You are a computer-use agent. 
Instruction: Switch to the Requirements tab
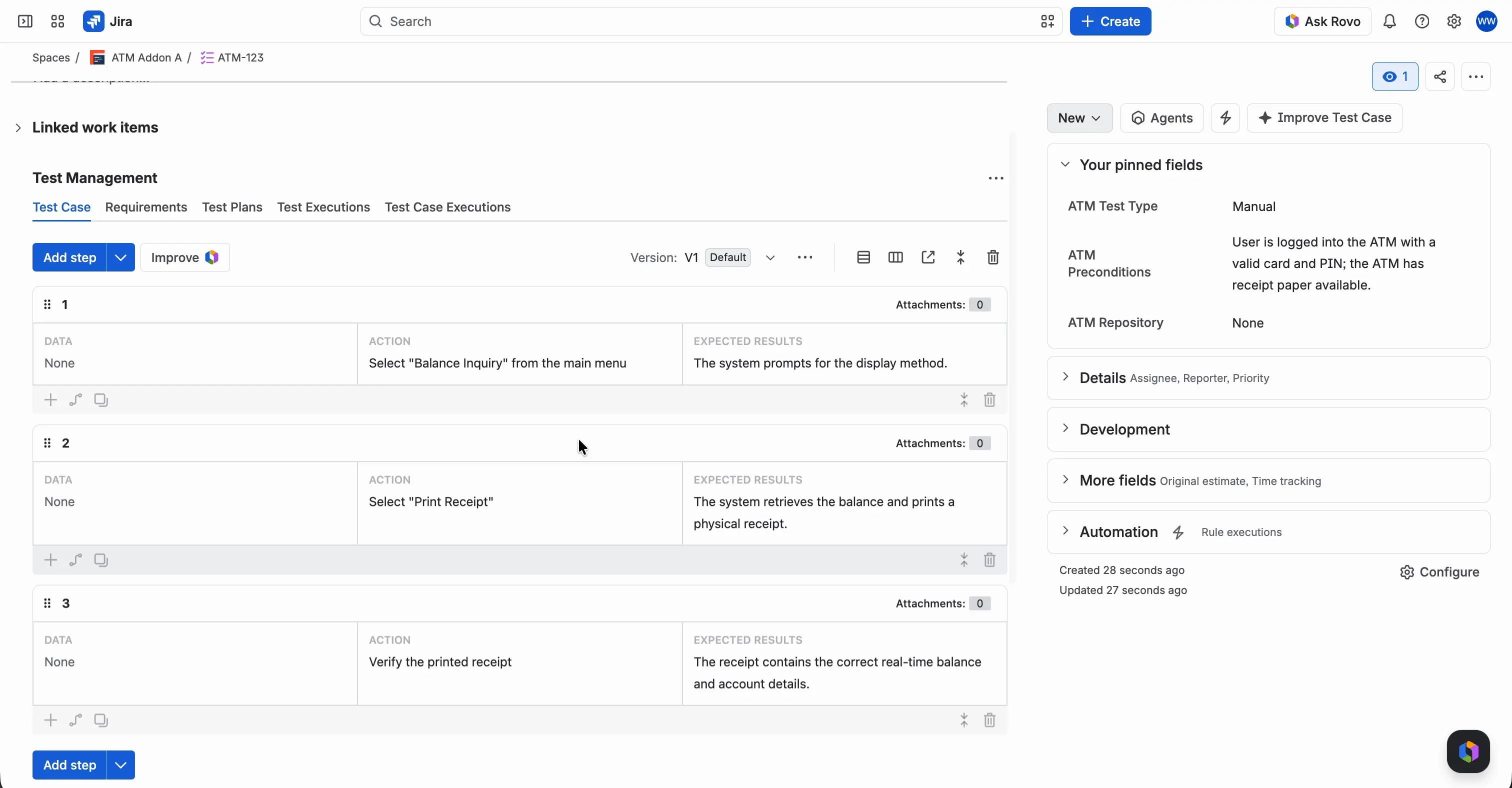146,207
